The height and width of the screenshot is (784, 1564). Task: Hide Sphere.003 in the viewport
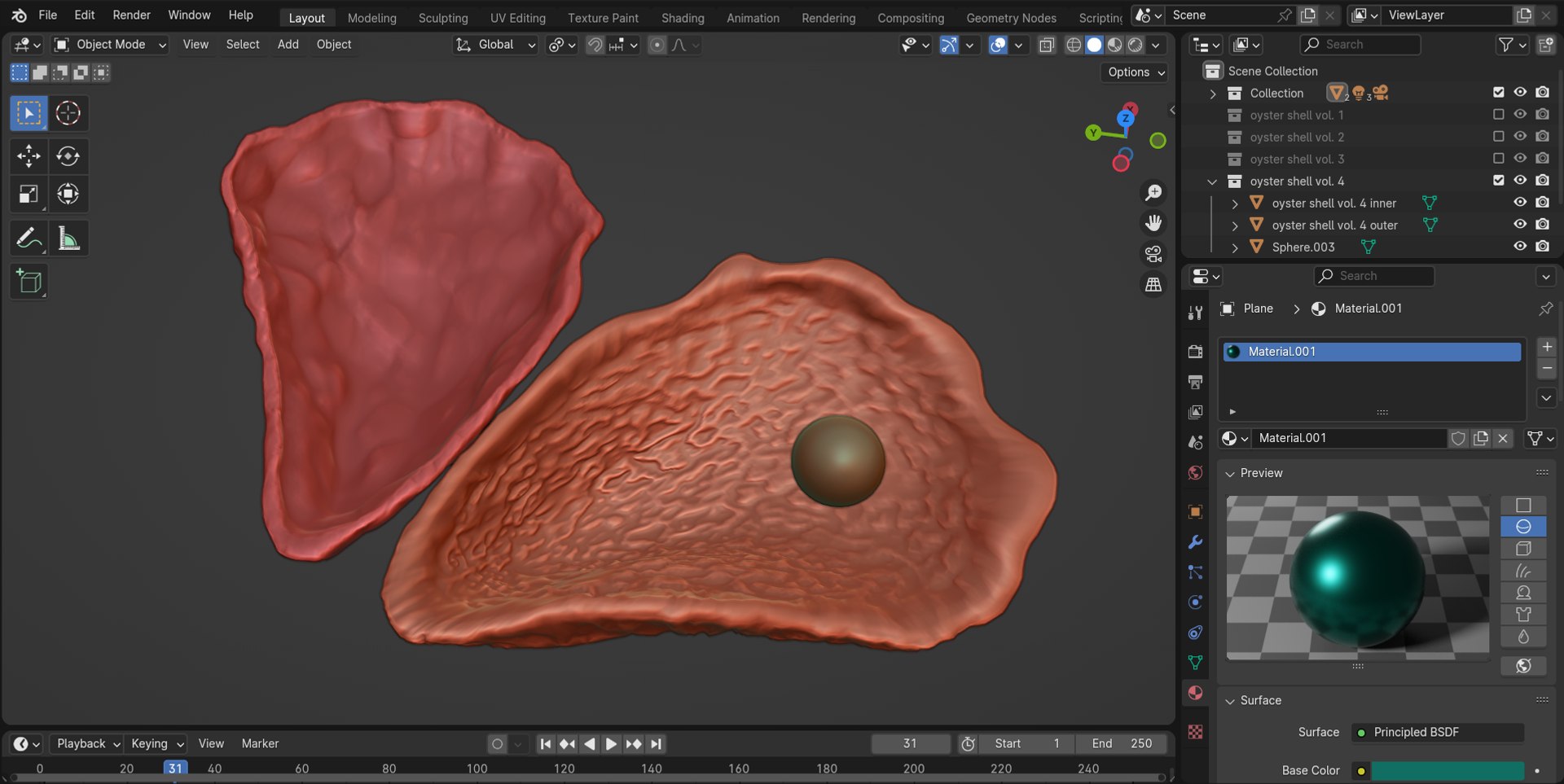tap(1520, 247)
